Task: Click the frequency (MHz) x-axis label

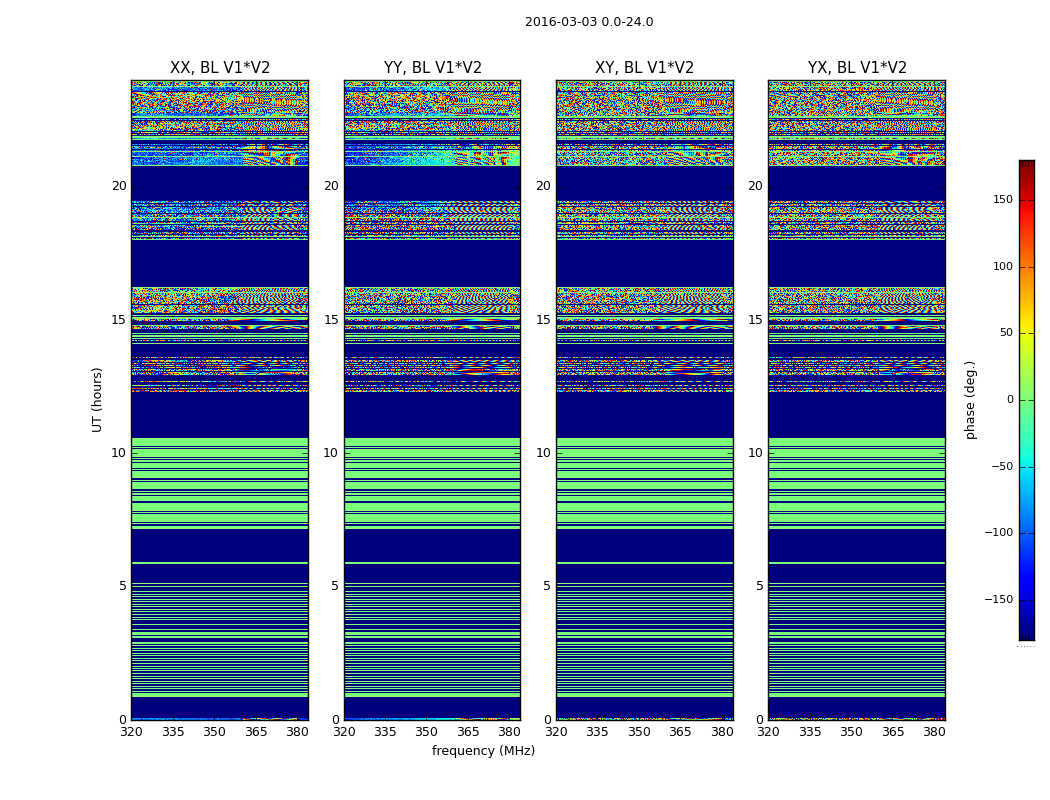Action: 483,751
